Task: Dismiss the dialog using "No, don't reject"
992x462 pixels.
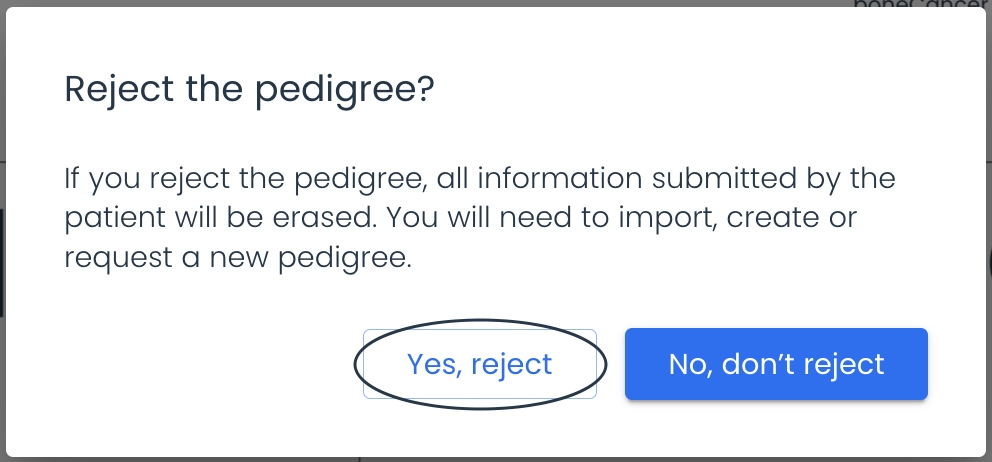Action: [776, 364]
